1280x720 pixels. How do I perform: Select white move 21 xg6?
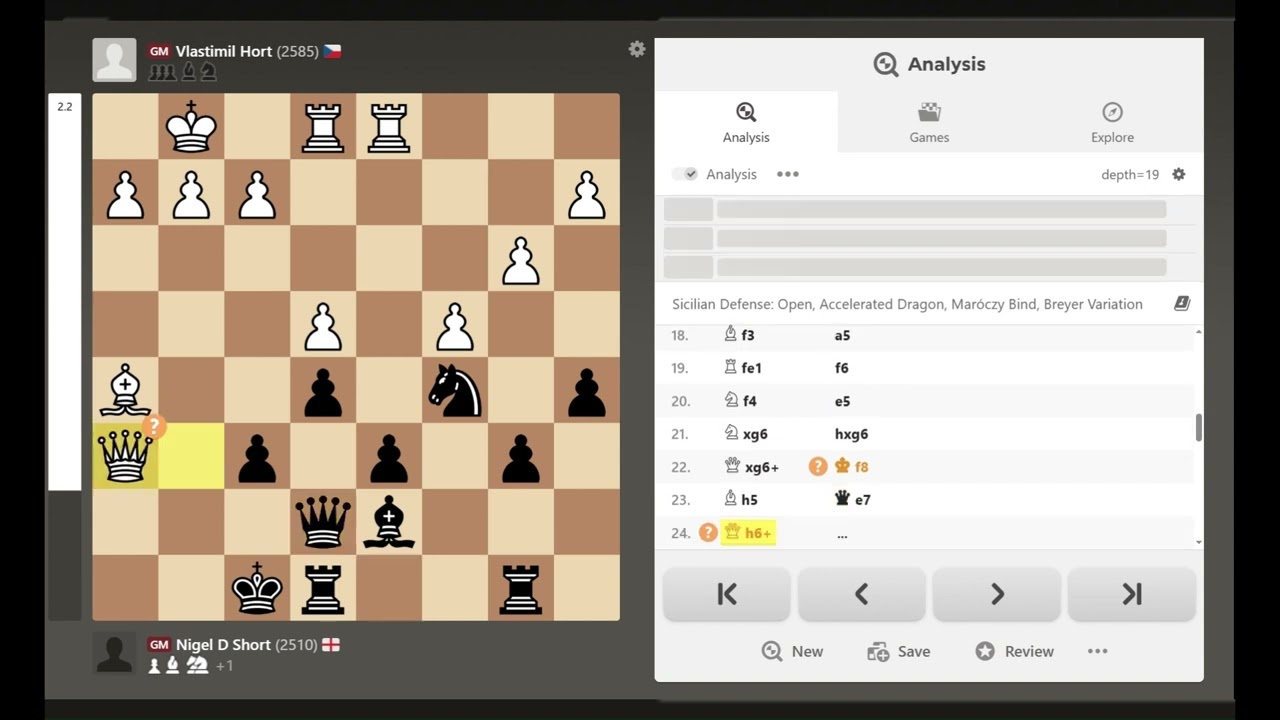pyautogui.click(x=746, y=434)
